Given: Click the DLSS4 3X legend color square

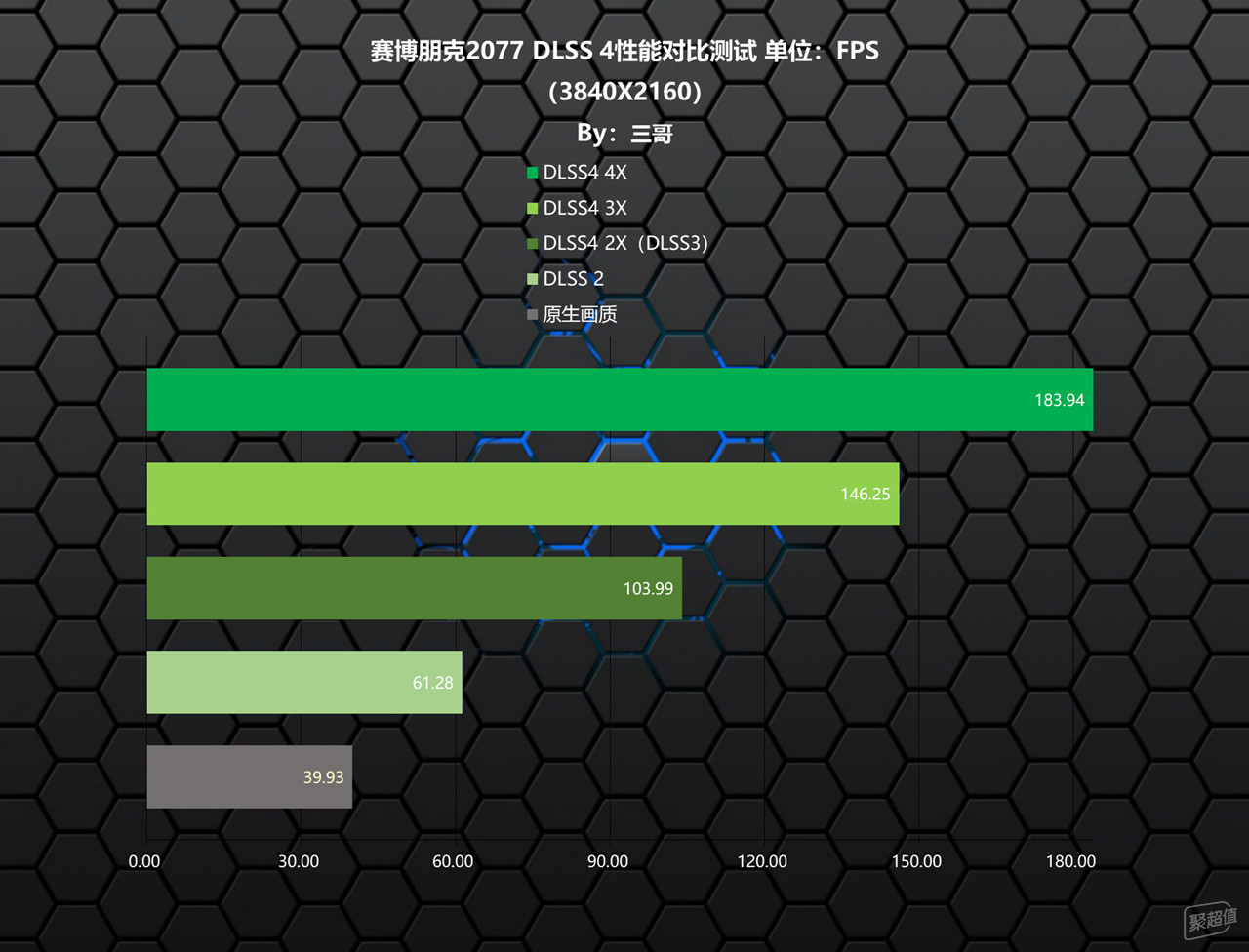Looking at the screenshot, I should [532, 208].
